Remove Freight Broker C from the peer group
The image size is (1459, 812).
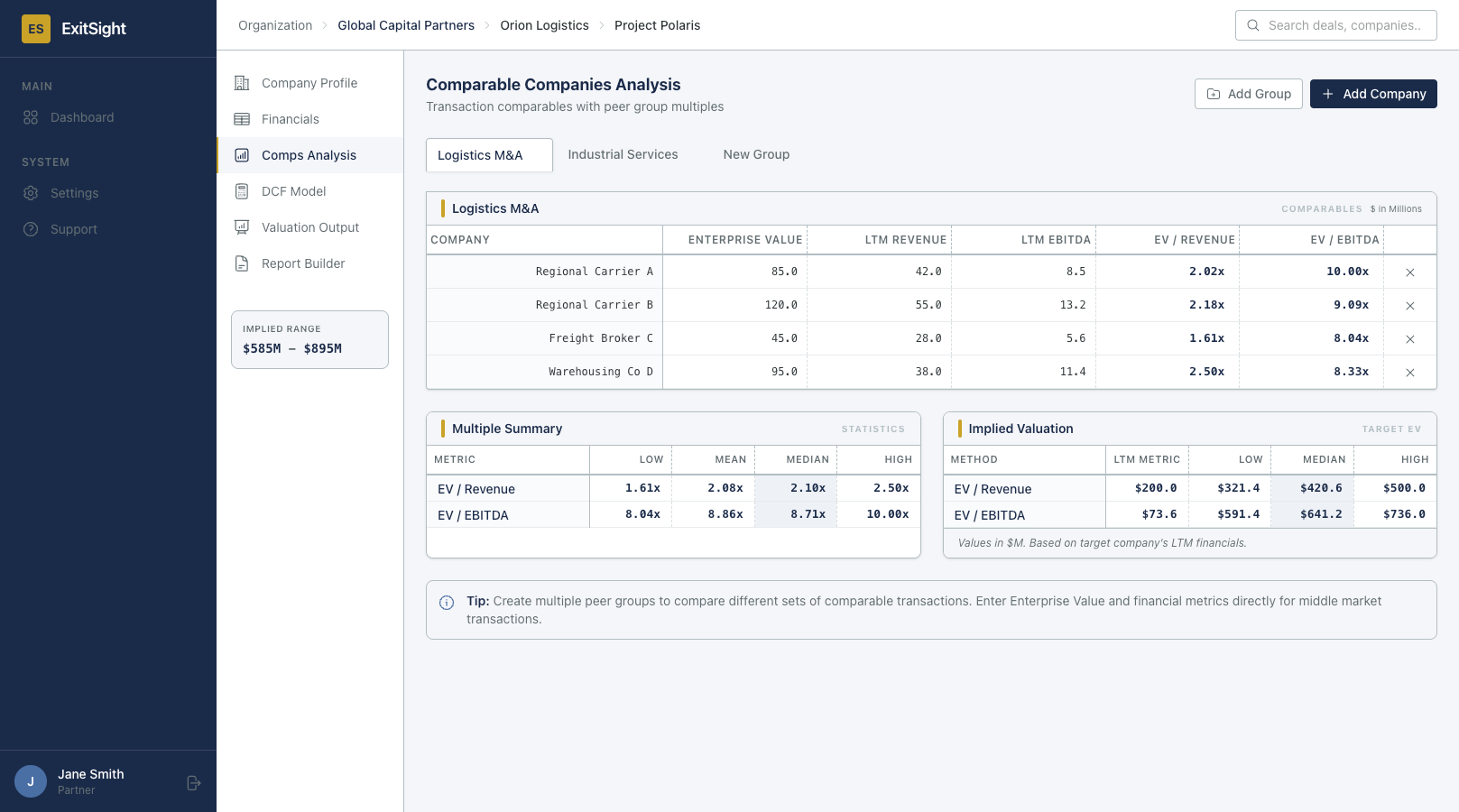point(1409,338)
